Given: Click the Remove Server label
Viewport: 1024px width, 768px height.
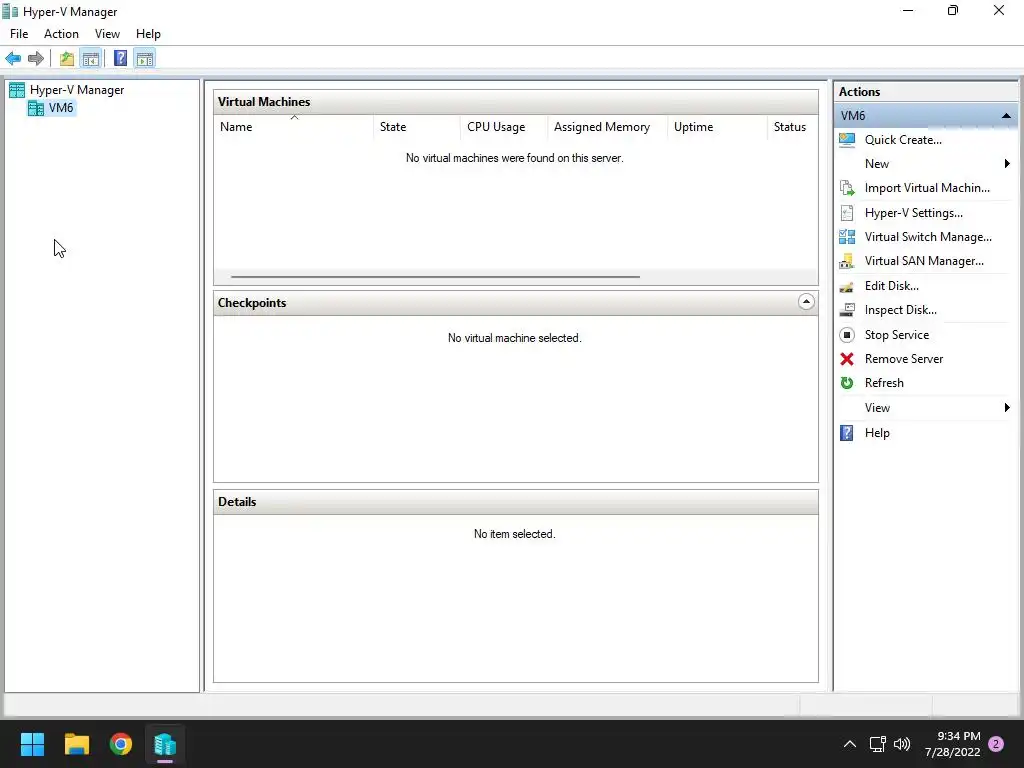Looking at the screenshot, I should coord(904,359).
